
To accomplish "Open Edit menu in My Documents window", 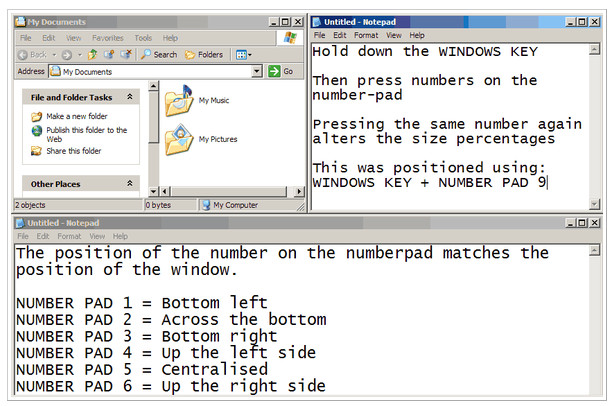I will 48,38.
